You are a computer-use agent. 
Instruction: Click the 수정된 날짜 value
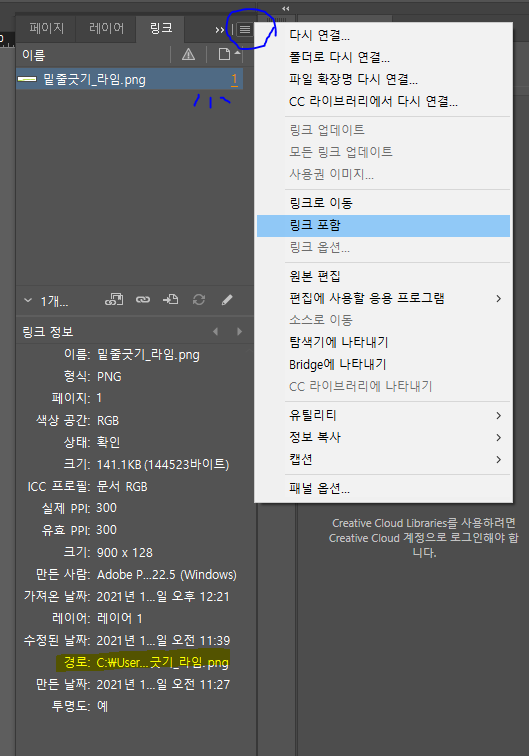click(x=163, y=641)
